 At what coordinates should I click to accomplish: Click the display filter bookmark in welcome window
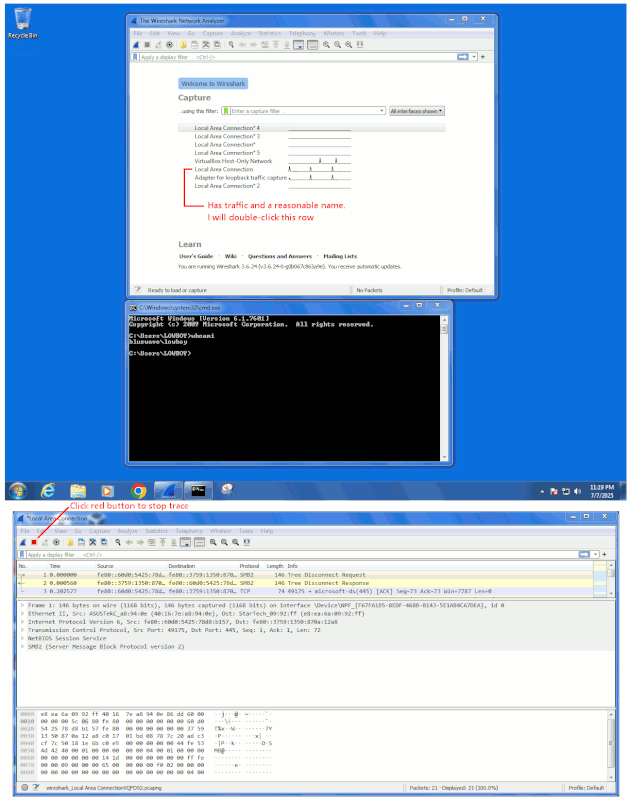135,57
